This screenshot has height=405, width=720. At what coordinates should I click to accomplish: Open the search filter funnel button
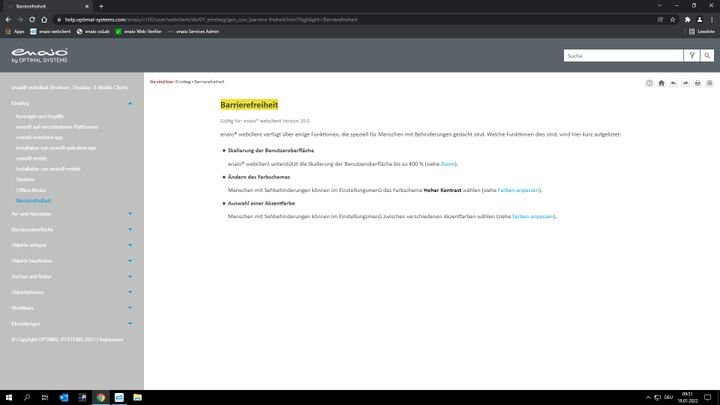(x=692, y=56)
